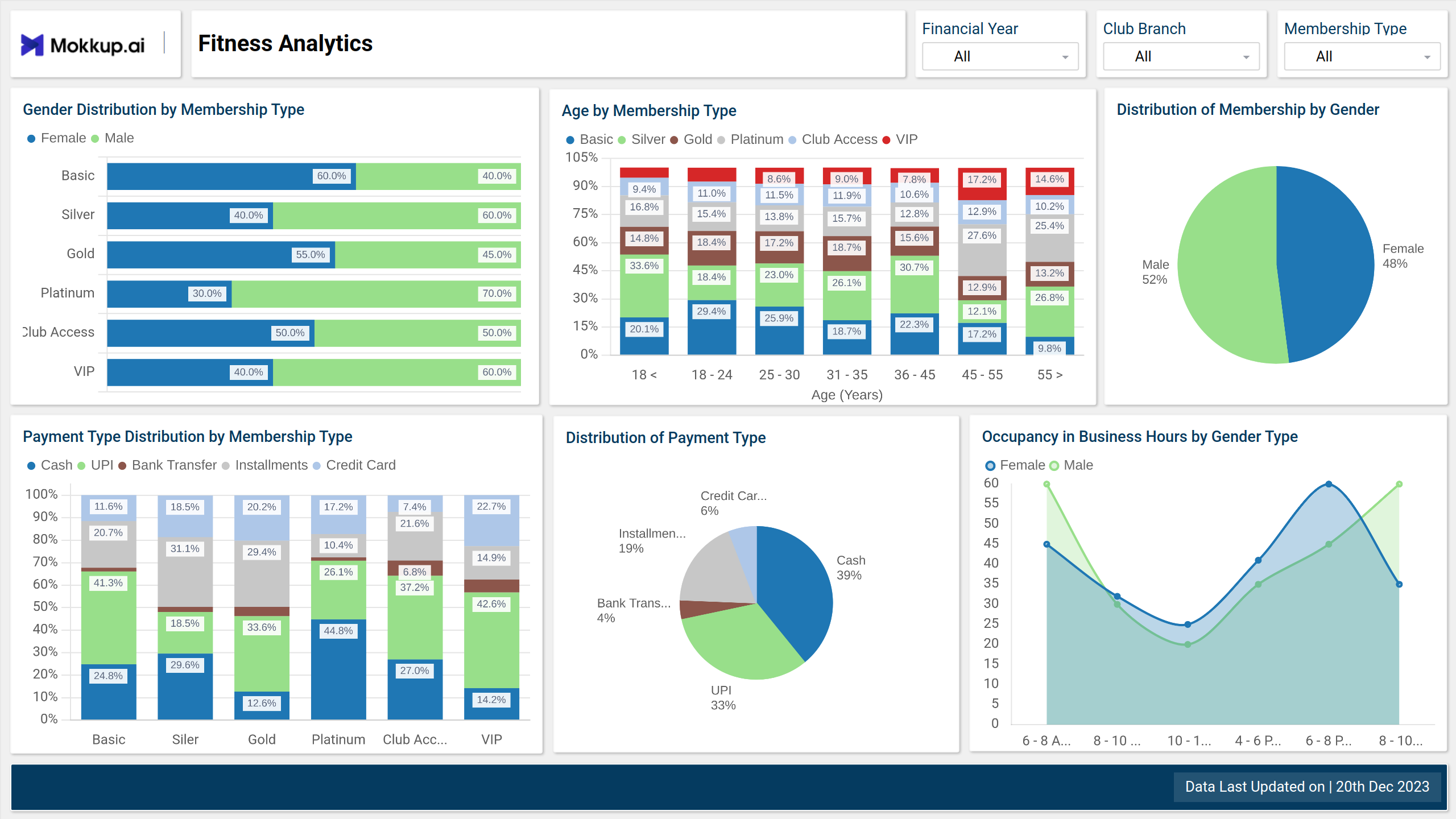The width and height of the screenshot is (1456, 819).
Task: Click the 27.0% segment in Club Acc... column
Action: [x=415, y=689]
